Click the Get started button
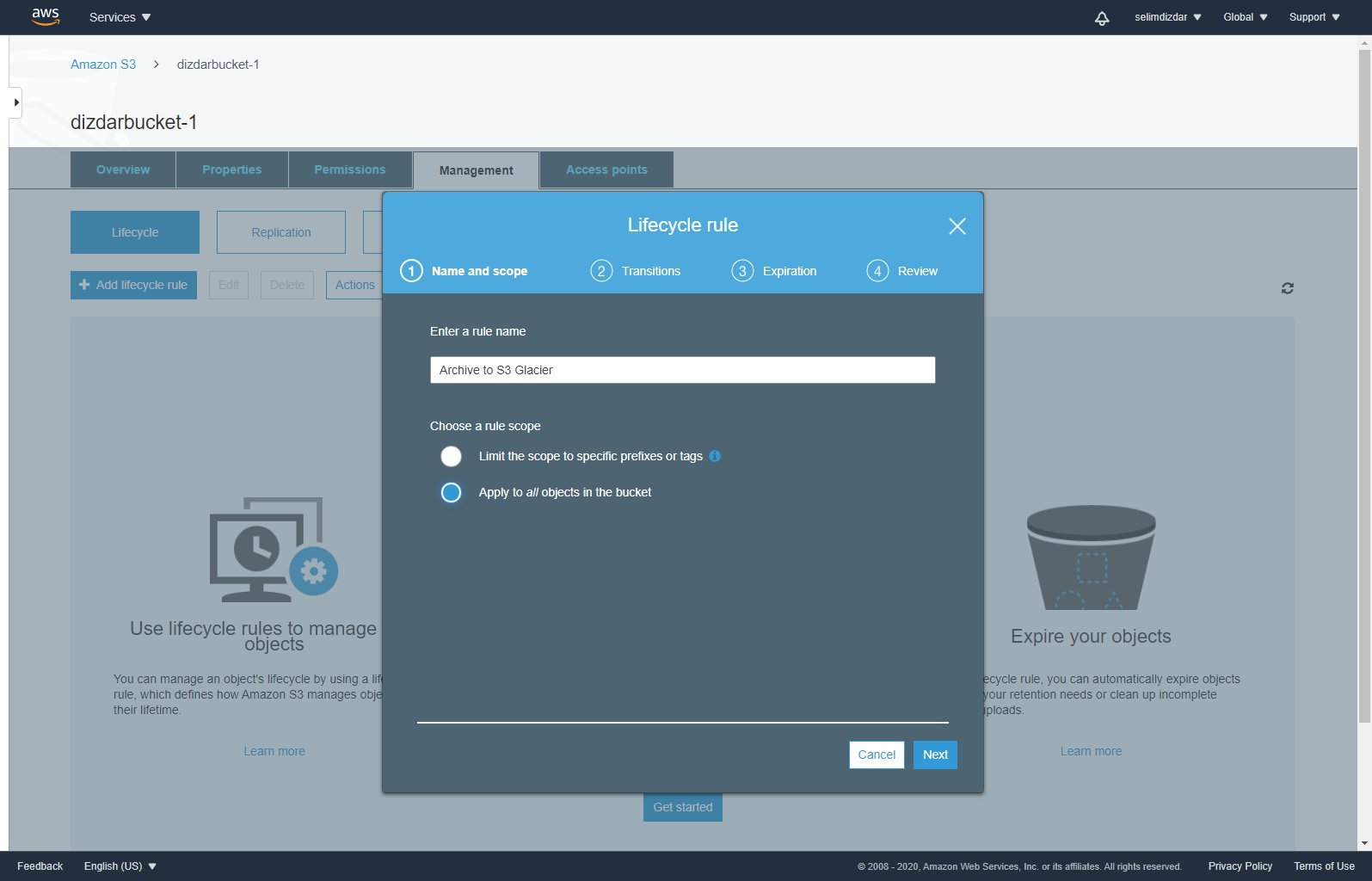This screenshot has width=1372, height=881. pyautogui.click(x=683, y=807)
